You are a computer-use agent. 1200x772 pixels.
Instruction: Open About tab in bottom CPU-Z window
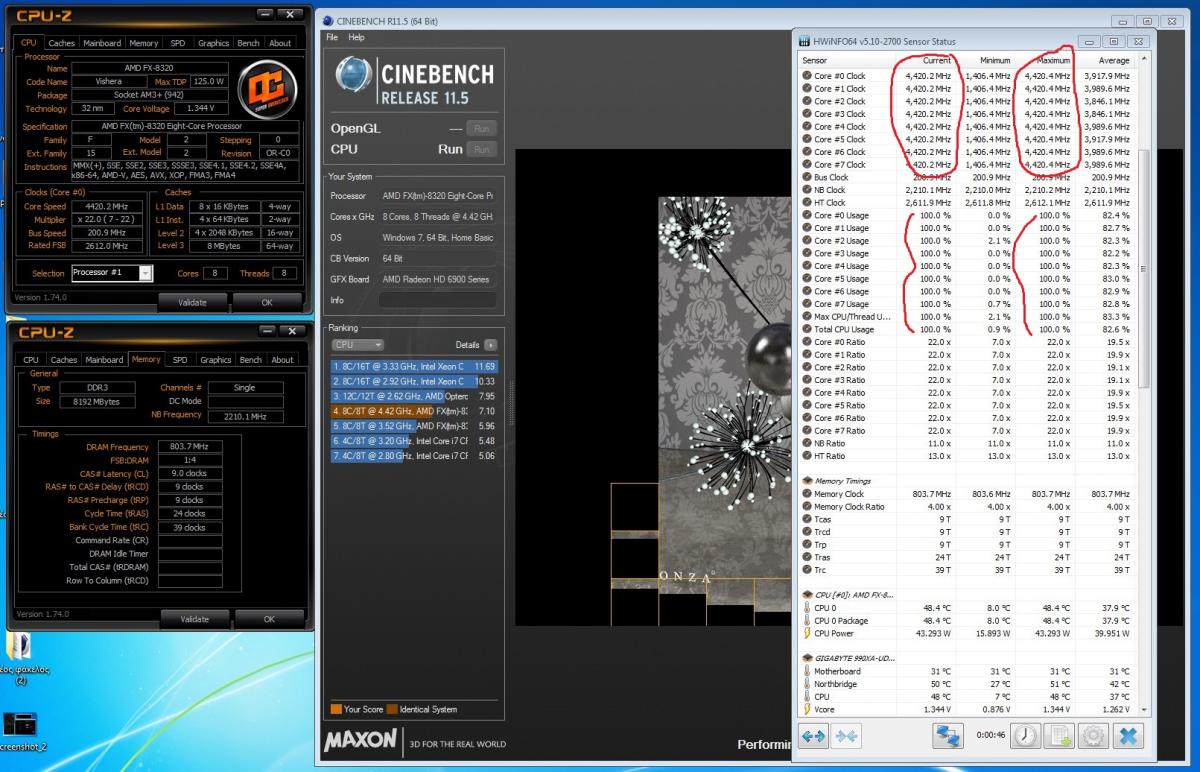tap(283, 360)
